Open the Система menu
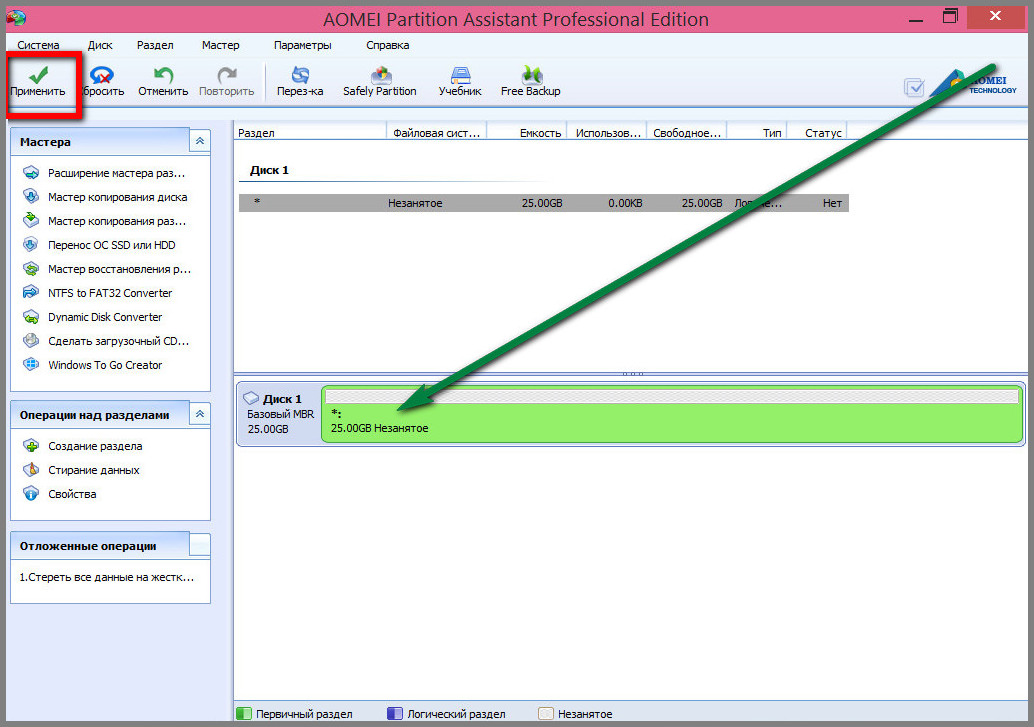This screenshot has width=1034, height=727. point(38,45)
